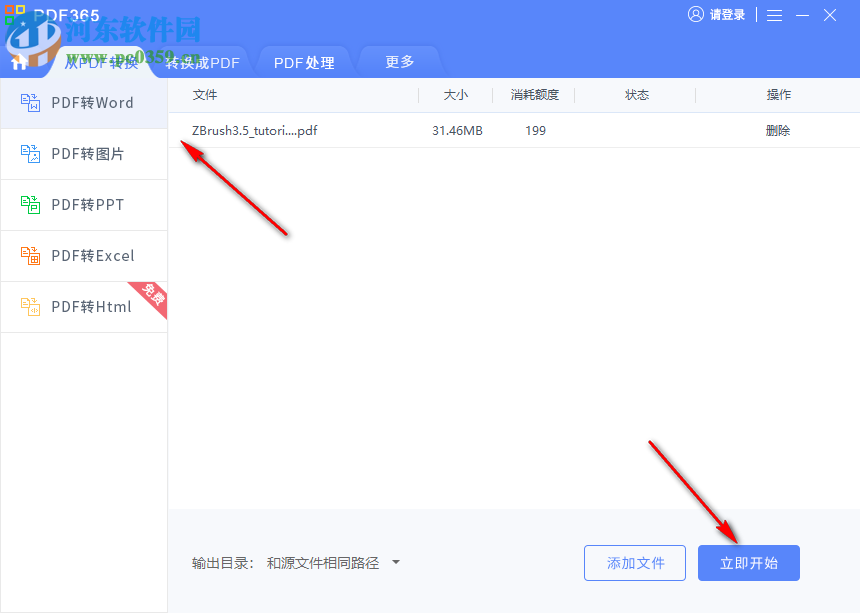Click the 请登录 login text
The image size is (860, 613).
727,15
